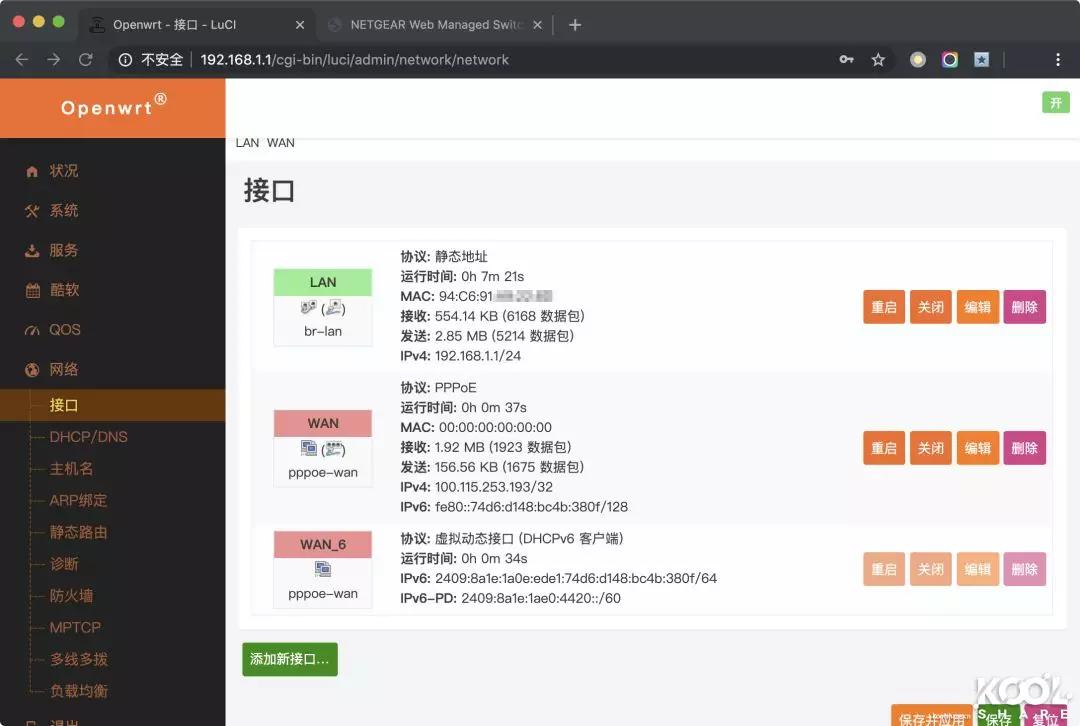The width and height of the screenshot is (1080, 726).
Task: Open the 状态 (Status) section in sidebar
Action: [x=63, y=170]
